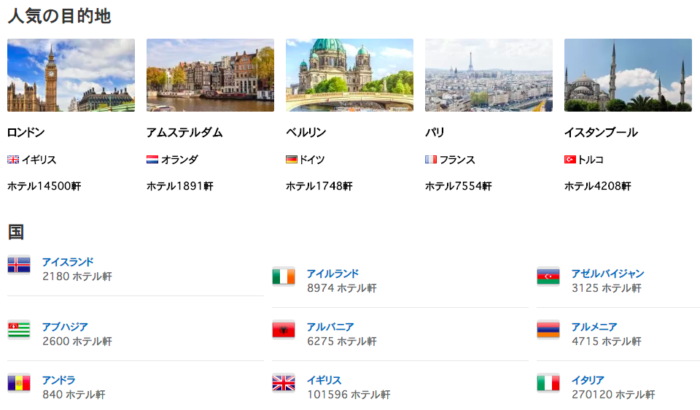The width and height of the screenshot is (700, 410).
Task: Click the ロンドン destination title
Action: click(x=26, y=132)
